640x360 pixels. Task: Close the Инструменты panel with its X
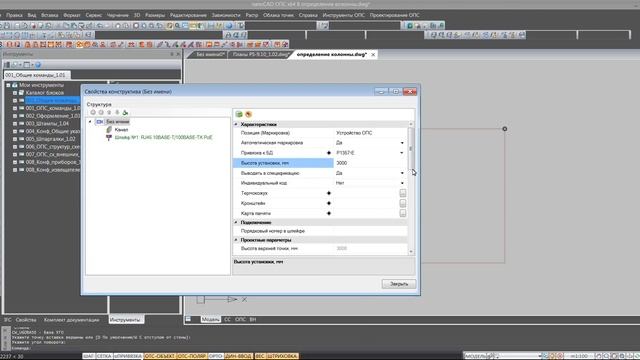pos(178,54)
